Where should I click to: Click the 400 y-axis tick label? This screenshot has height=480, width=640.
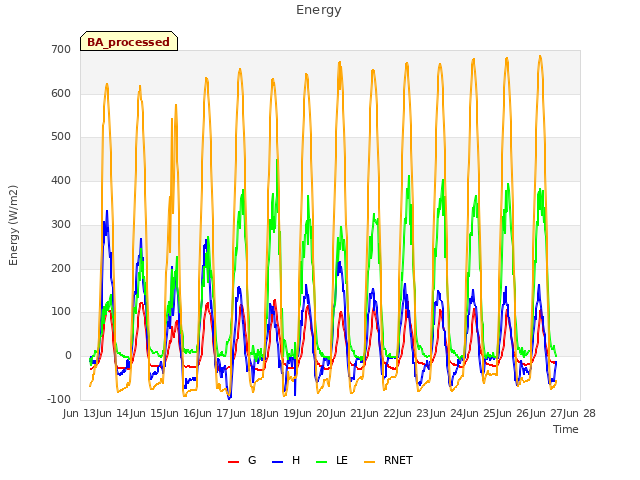click(x=61, y=180)
